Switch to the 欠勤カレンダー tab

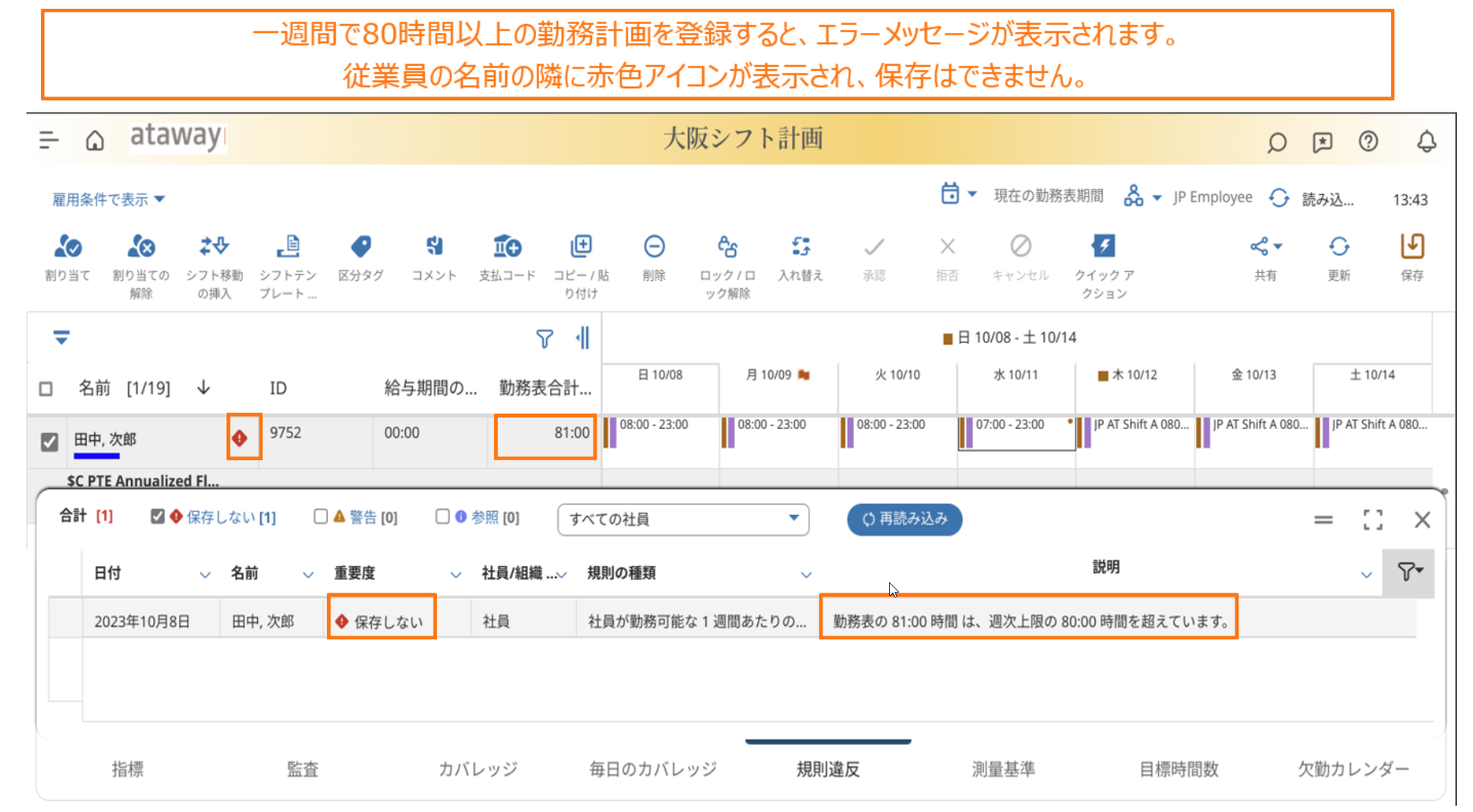tap(1353, 769)
